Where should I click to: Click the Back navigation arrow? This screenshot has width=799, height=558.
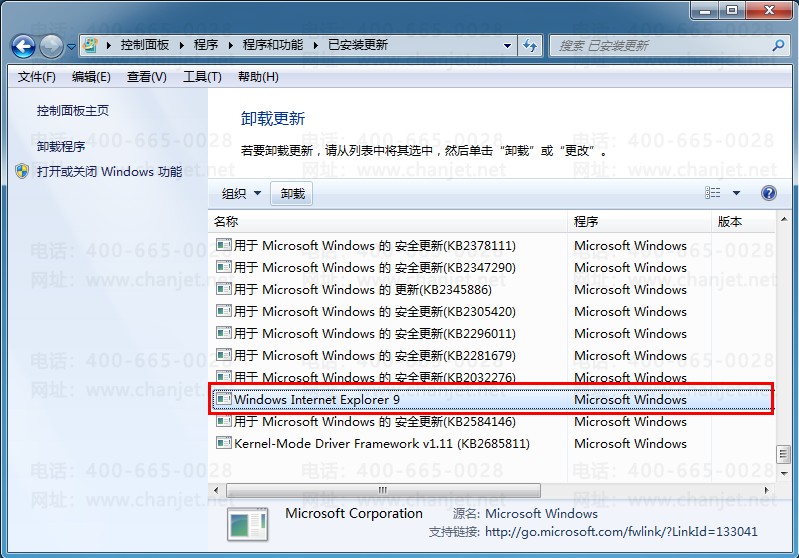[x=23, y=46]
